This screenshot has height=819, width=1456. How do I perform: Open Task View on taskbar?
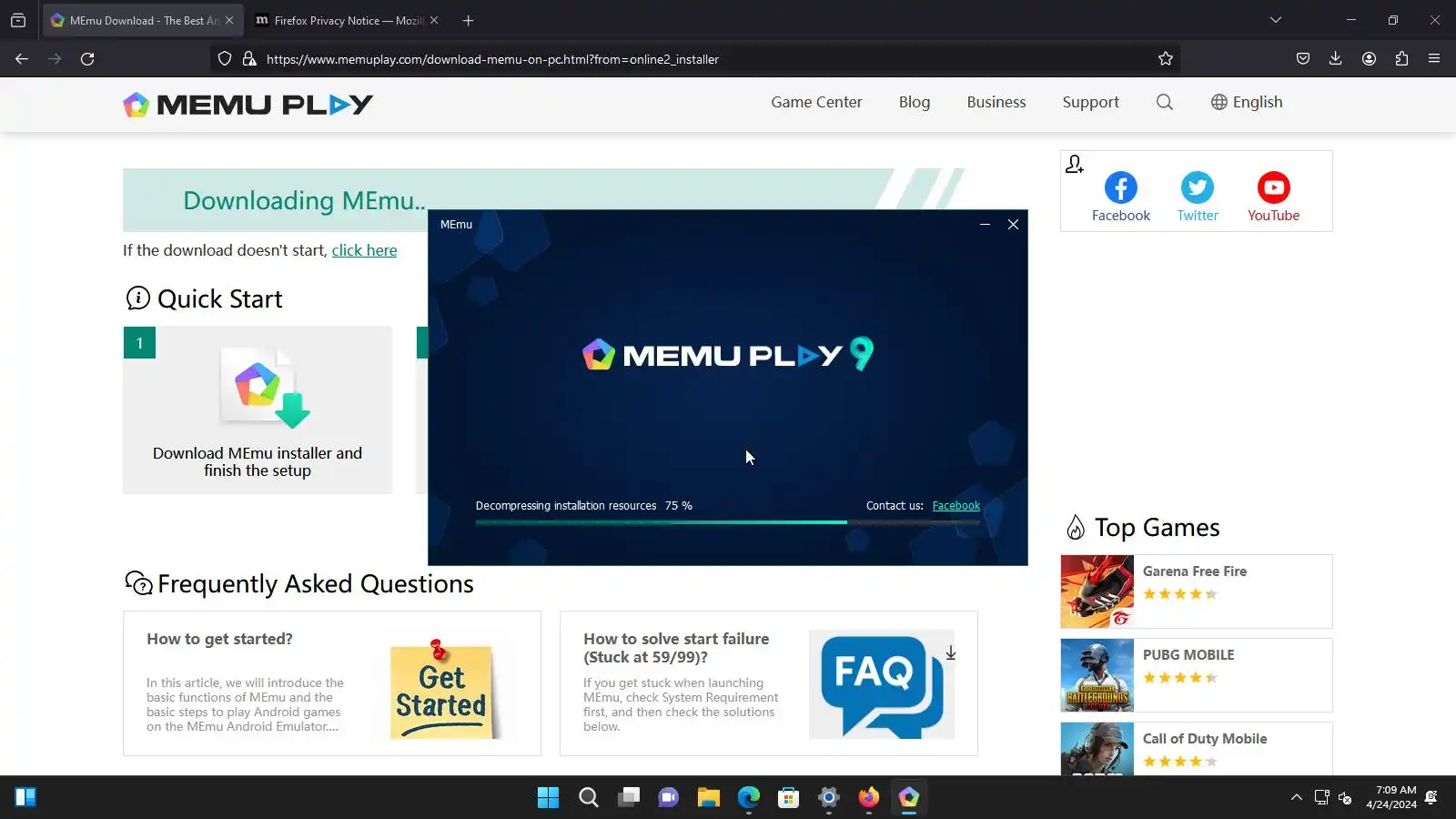[629, 798]
